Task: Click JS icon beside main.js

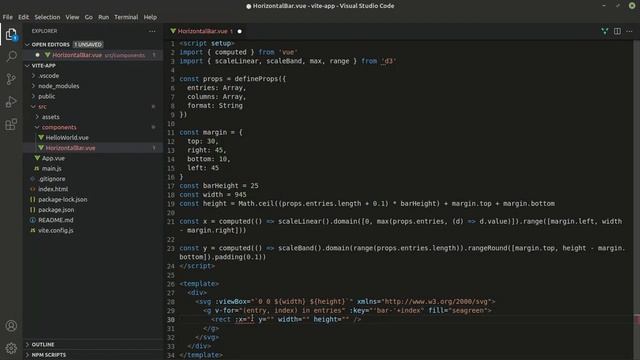Action: click(x=37, y=168)
